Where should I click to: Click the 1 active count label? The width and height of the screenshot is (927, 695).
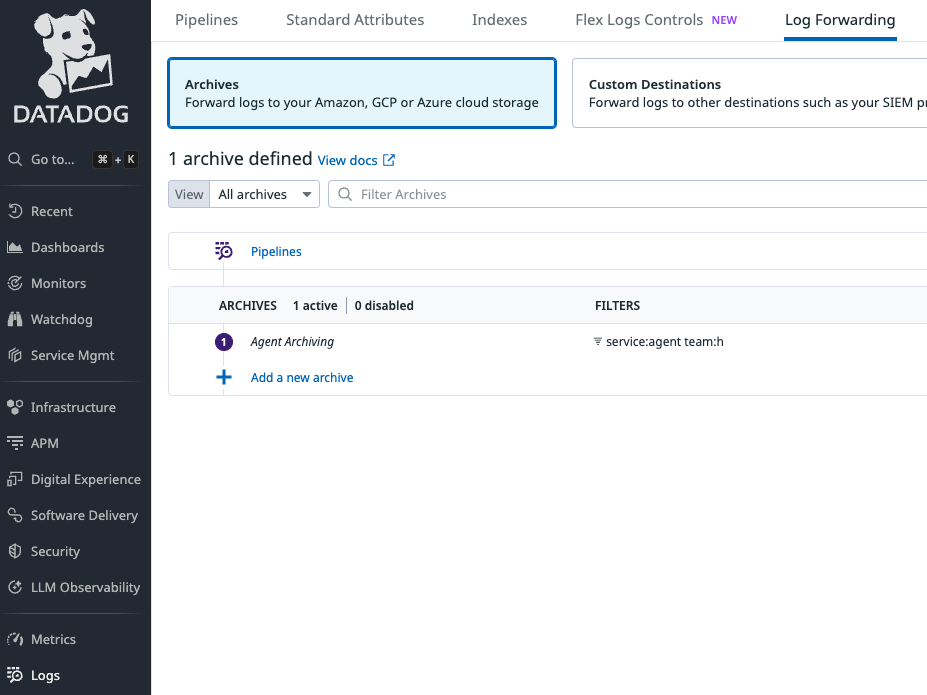point(315,306)
